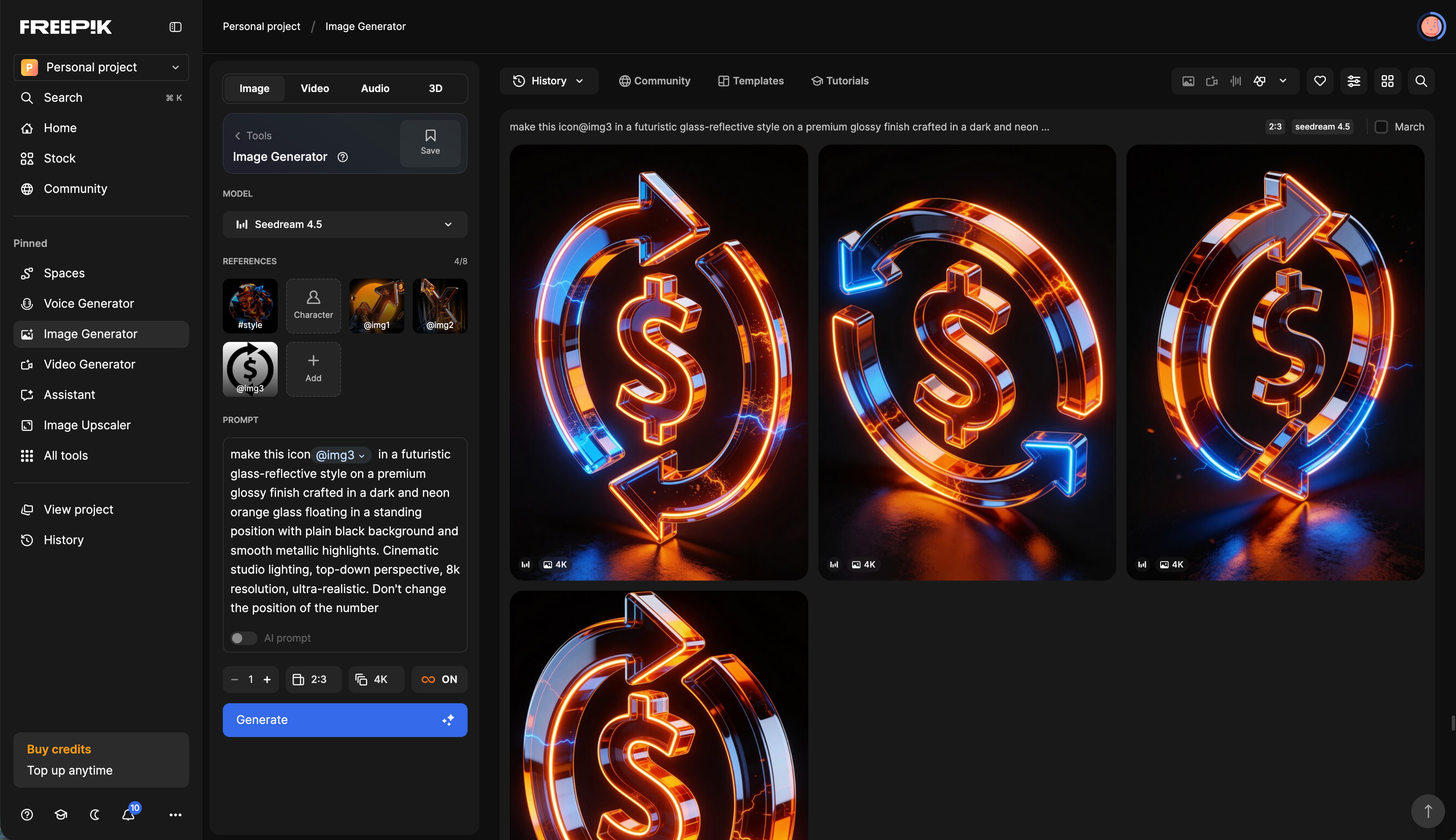Switch to the Audio tab
The width and height of the screenshot is (1456, 840).
tap(375, 88)
